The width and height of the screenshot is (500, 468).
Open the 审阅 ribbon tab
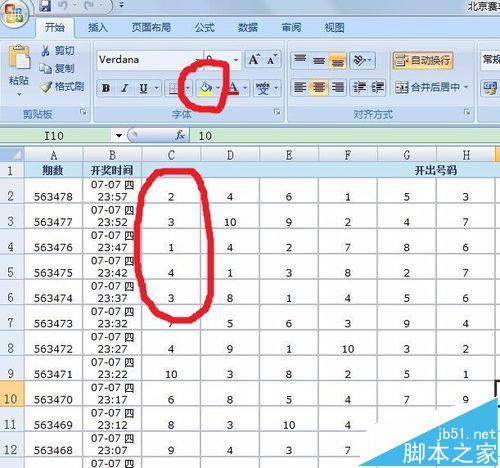pyautogui.click(x=291, y=27)
